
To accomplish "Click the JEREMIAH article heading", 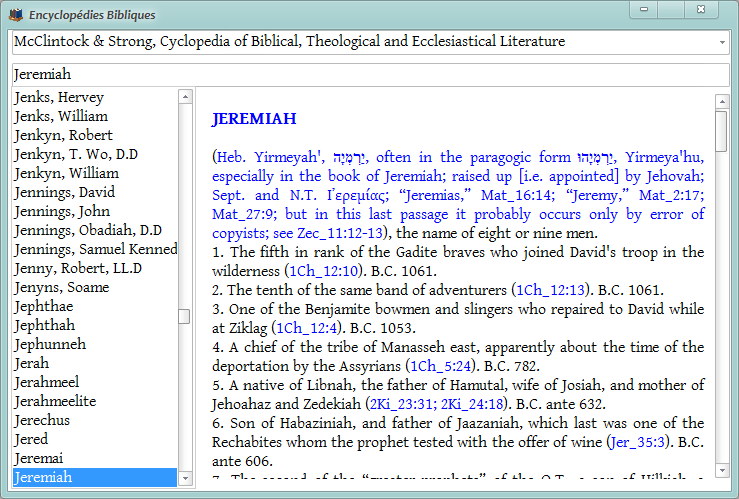I will pos(254,119).
